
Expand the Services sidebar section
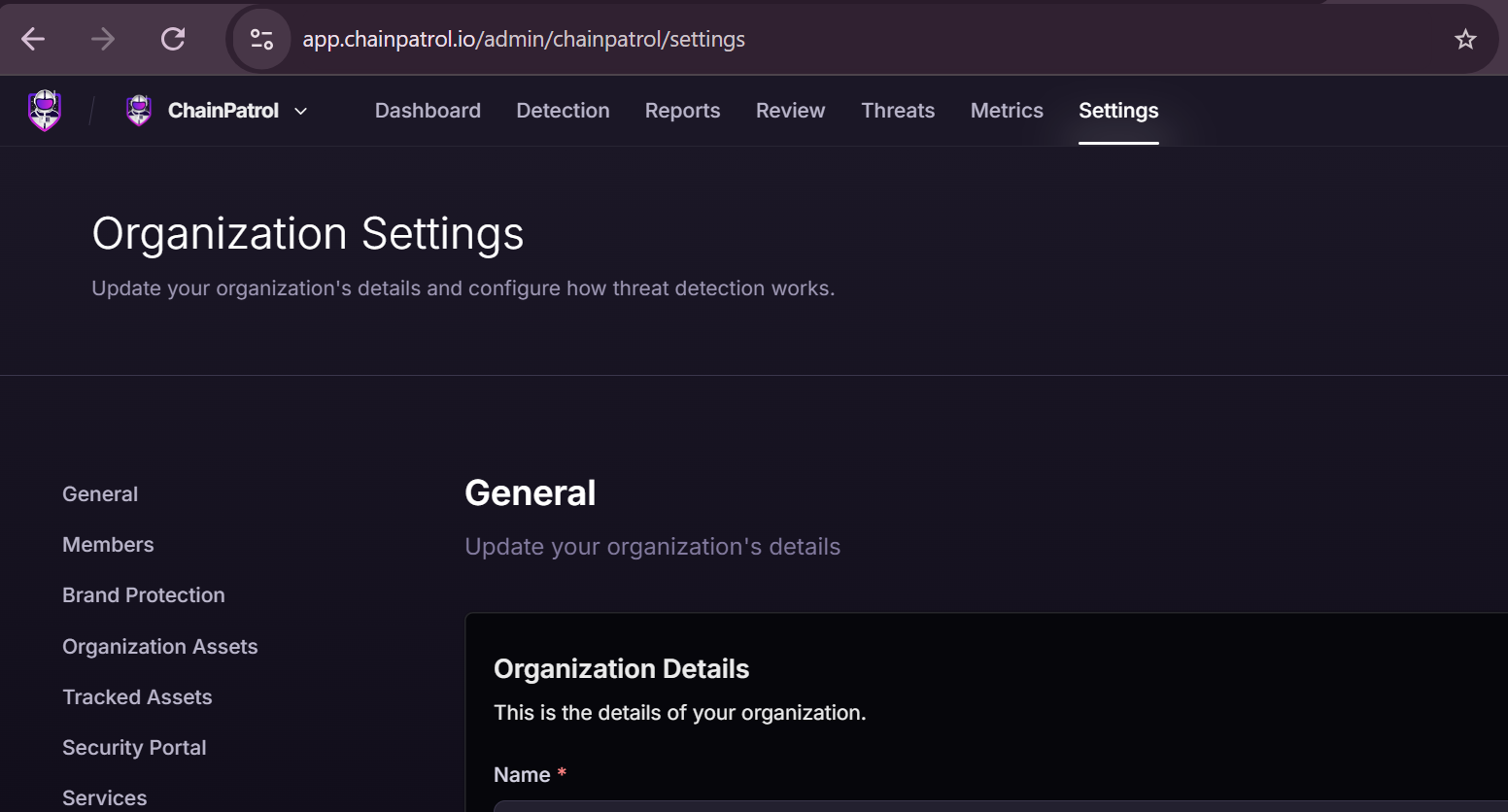click(x=104, y=796)
